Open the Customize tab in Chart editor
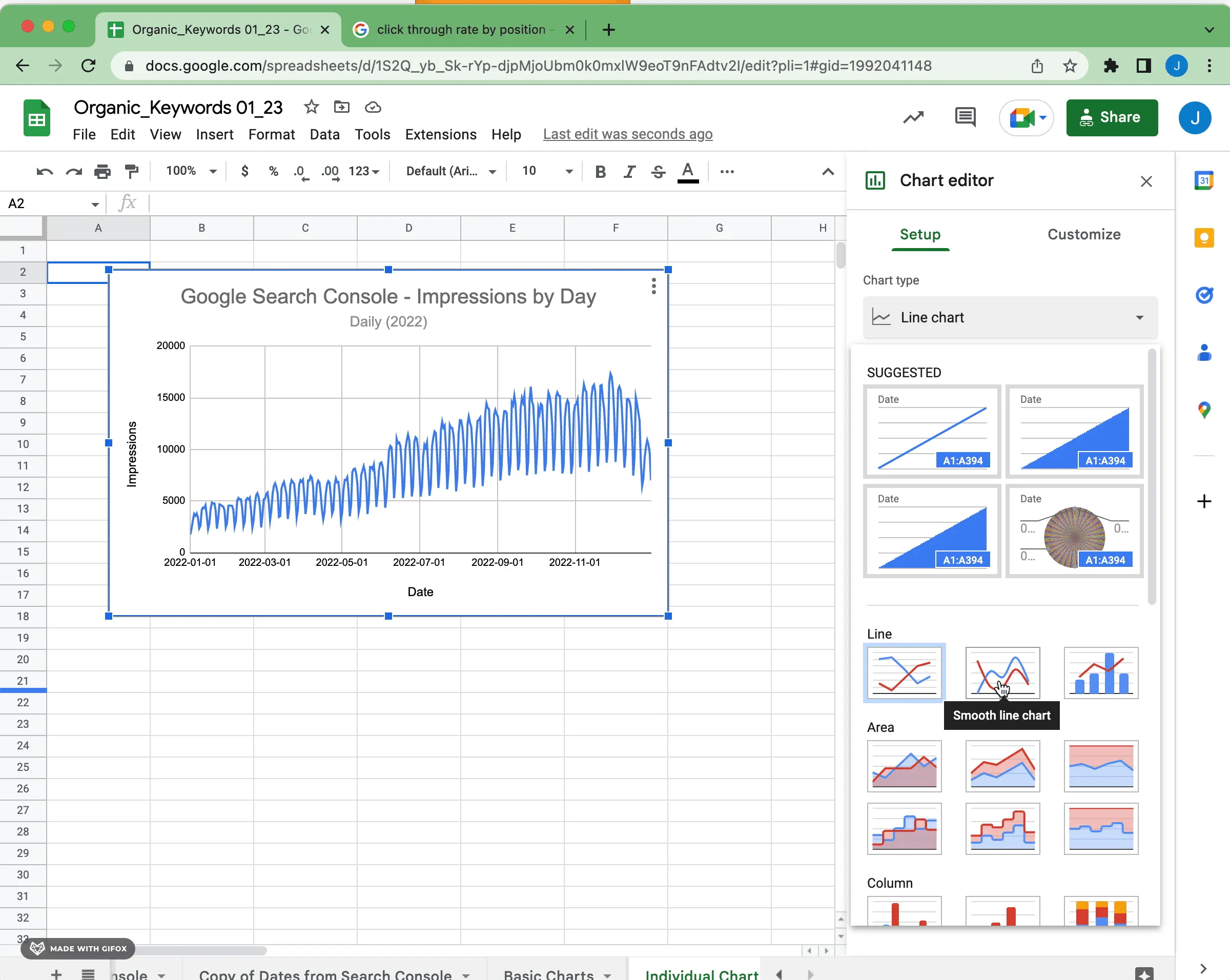 (1083, 234)
